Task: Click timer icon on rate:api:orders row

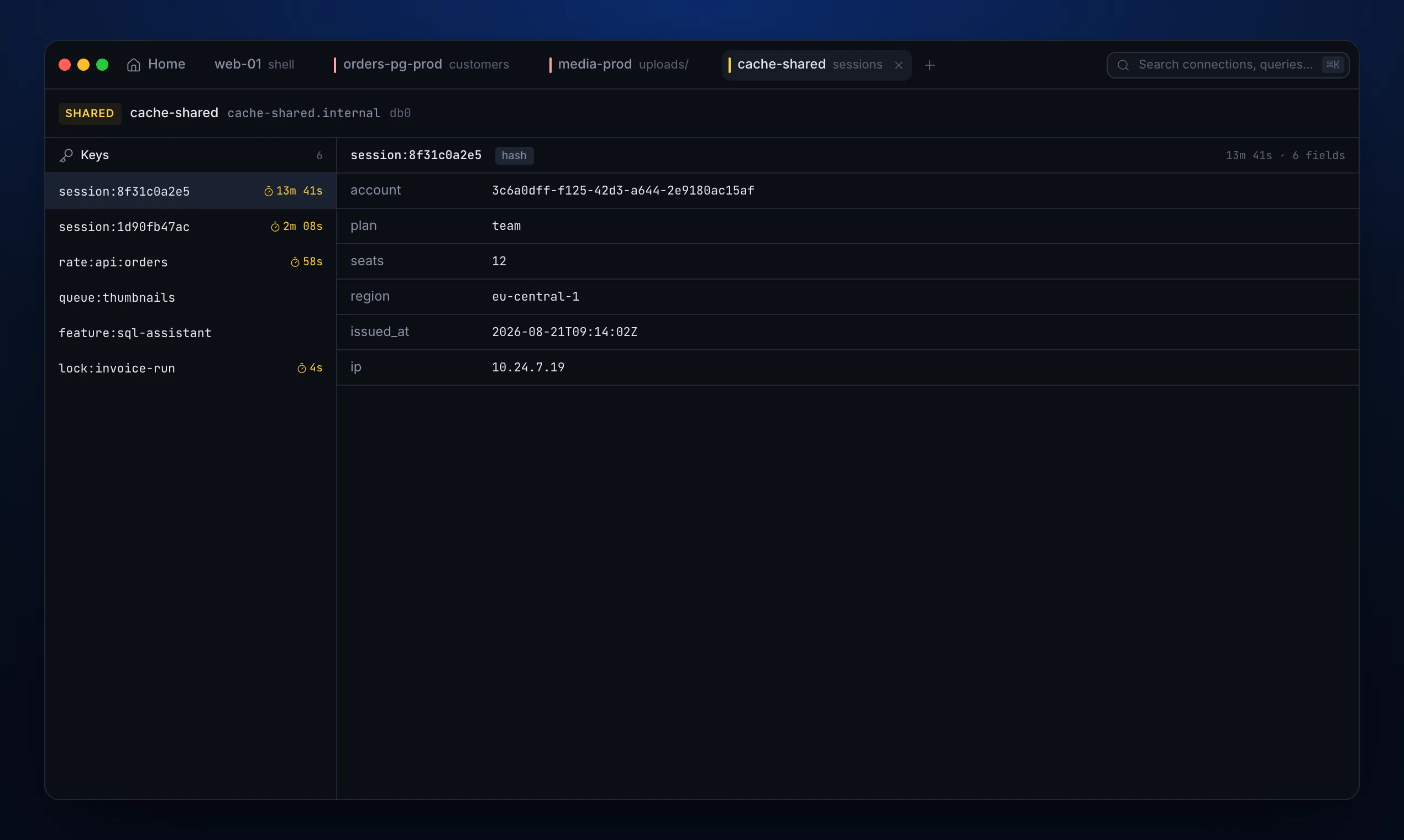Action: pos(295,262)
